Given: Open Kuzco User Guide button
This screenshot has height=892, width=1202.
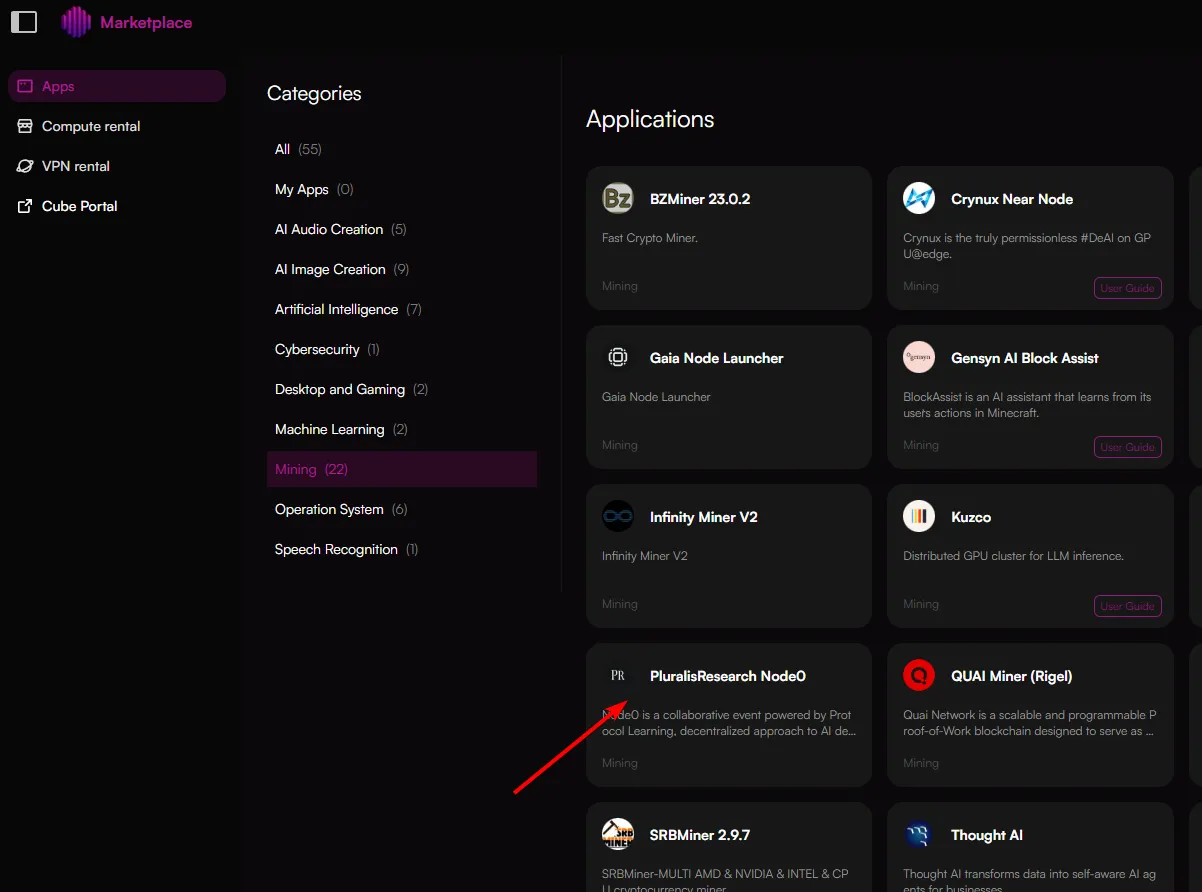Looking at the screenshot, I should [x=1128, y=606].
